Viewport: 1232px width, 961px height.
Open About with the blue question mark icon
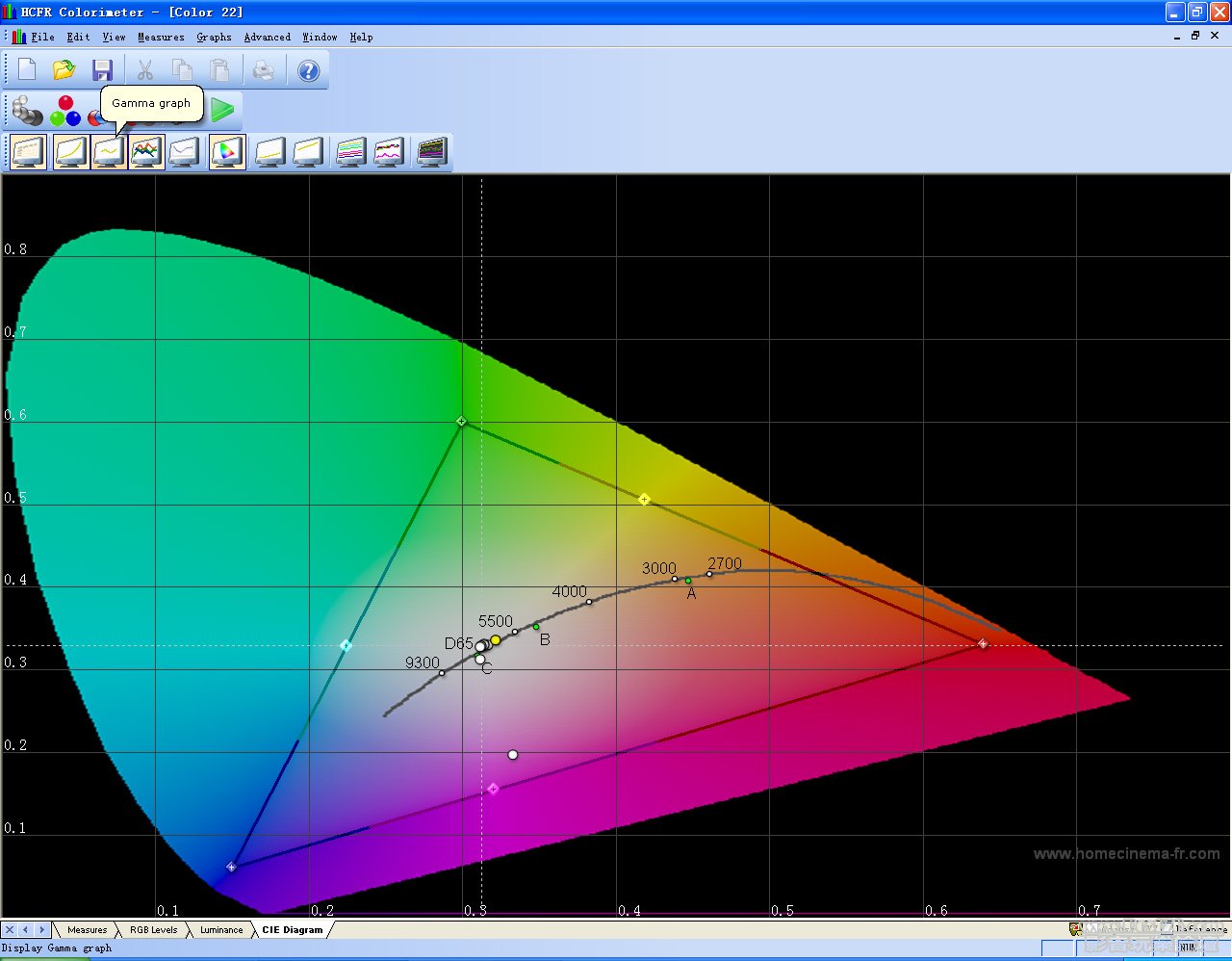pos(308,70)
